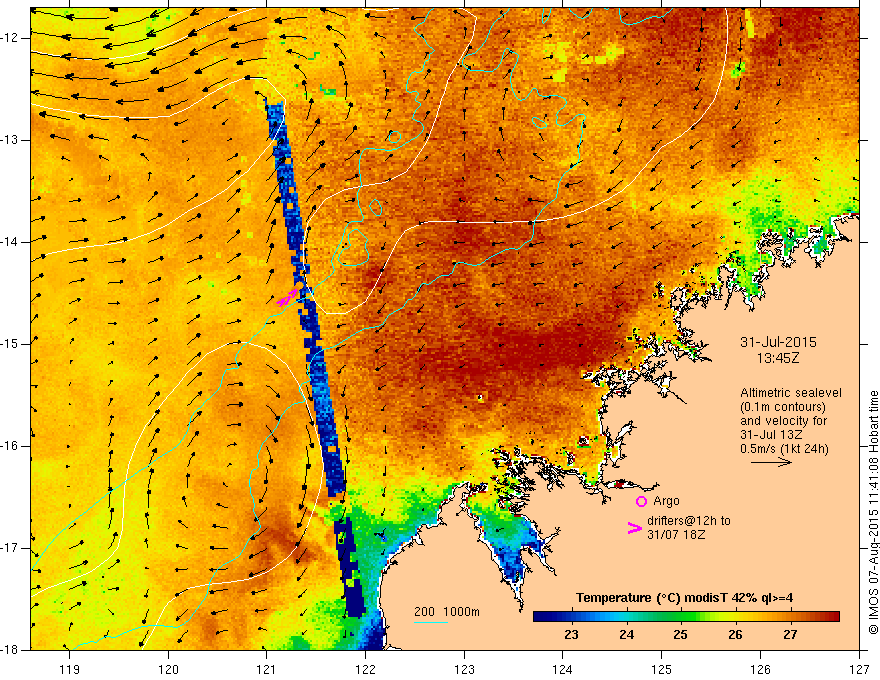Click the 'Temperature (°C) modisT 42% ql>=4' title

click(x=684, y=598)
